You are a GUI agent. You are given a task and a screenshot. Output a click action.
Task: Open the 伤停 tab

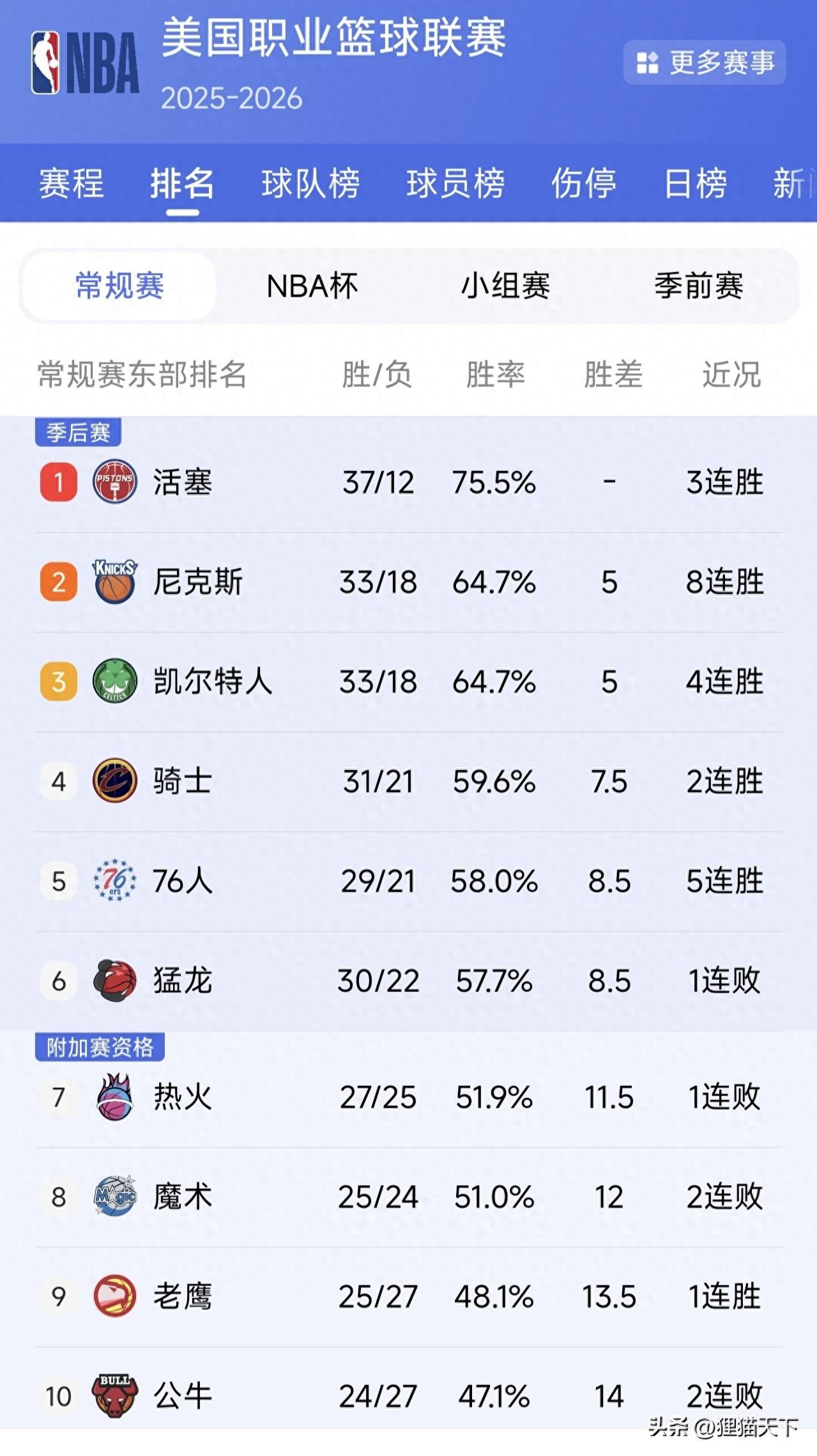click(x=583, y=183)
